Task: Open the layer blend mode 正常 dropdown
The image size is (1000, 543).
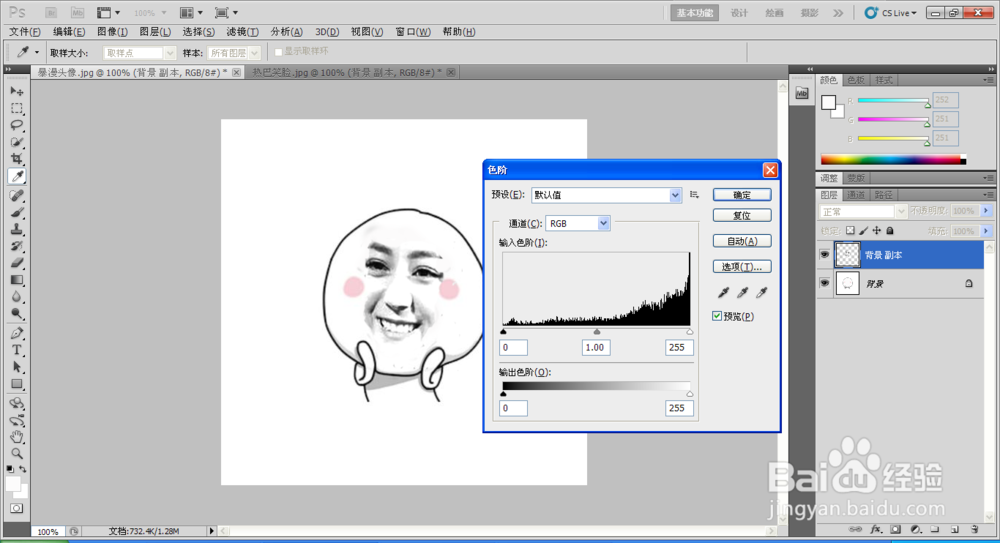Action: tap(862, 211)
